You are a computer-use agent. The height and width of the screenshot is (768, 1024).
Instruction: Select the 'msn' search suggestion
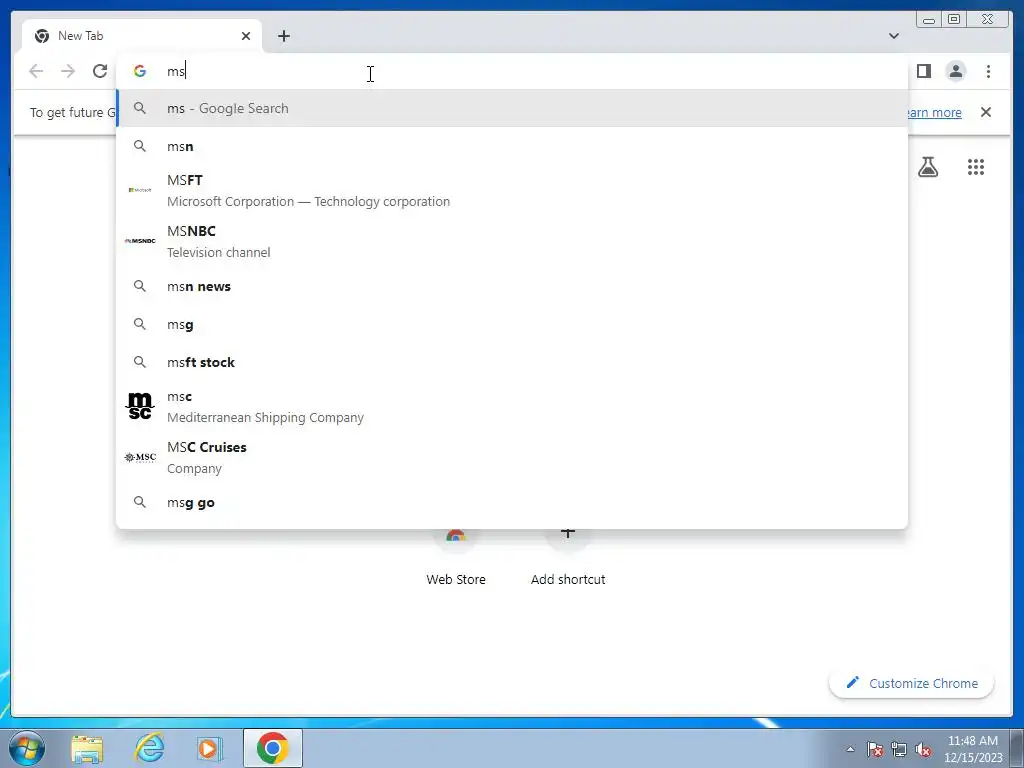click(511, 146)
